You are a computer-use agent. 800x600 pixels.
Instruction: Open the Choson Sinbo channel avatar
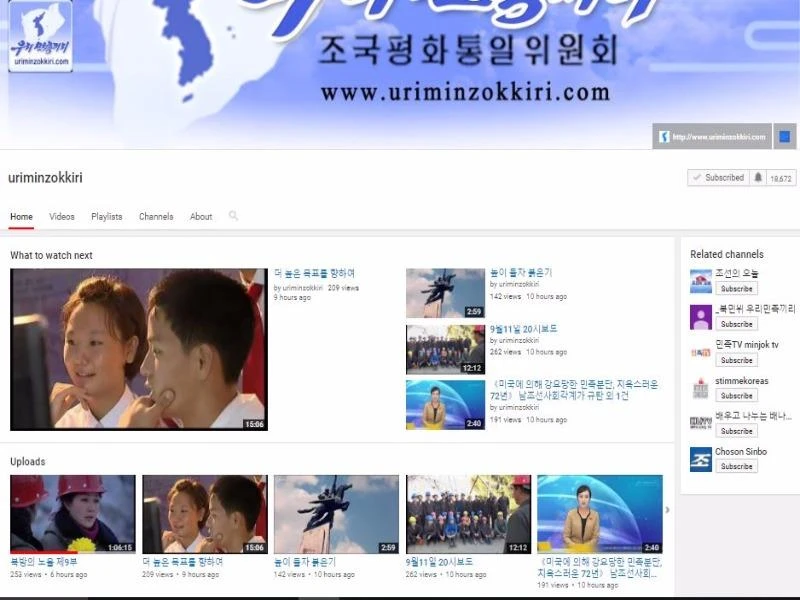click(x=701, y=459)
